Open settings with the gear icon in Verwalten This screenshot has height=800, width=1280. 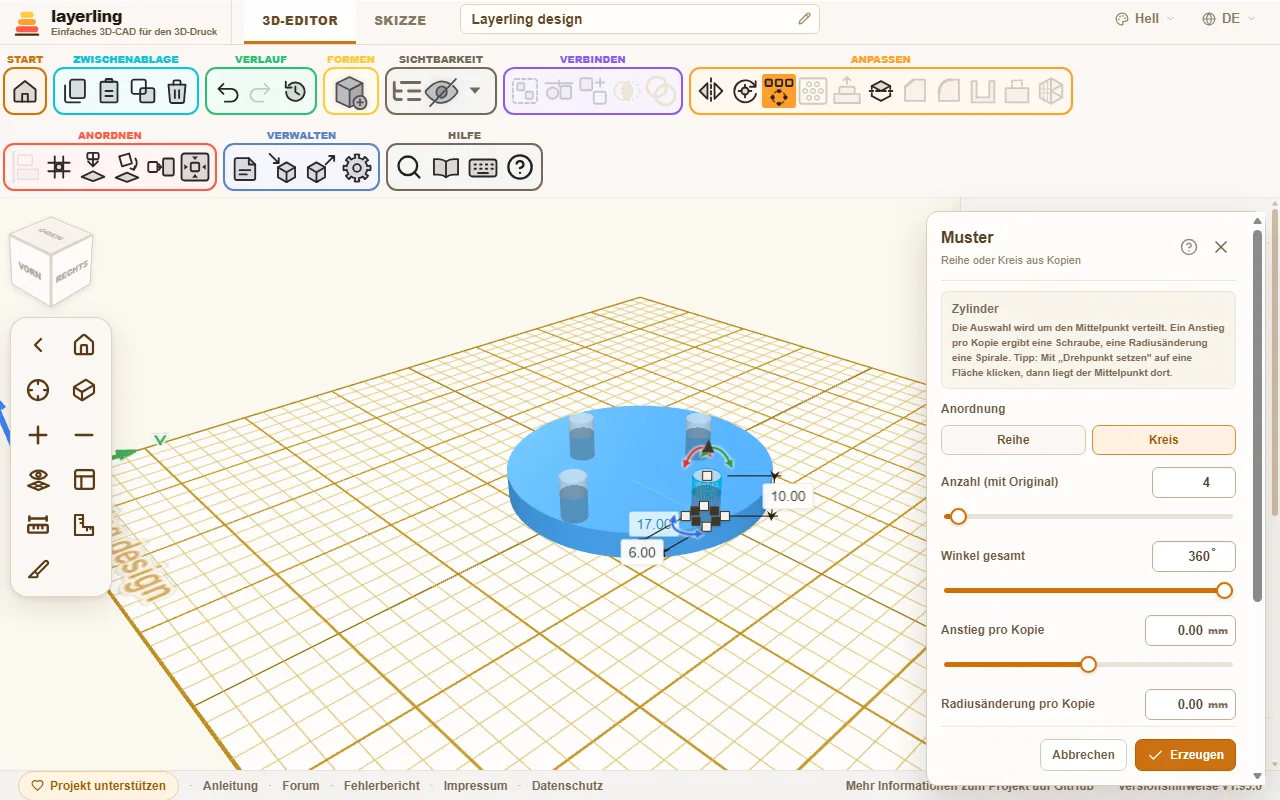pos(357,168)
